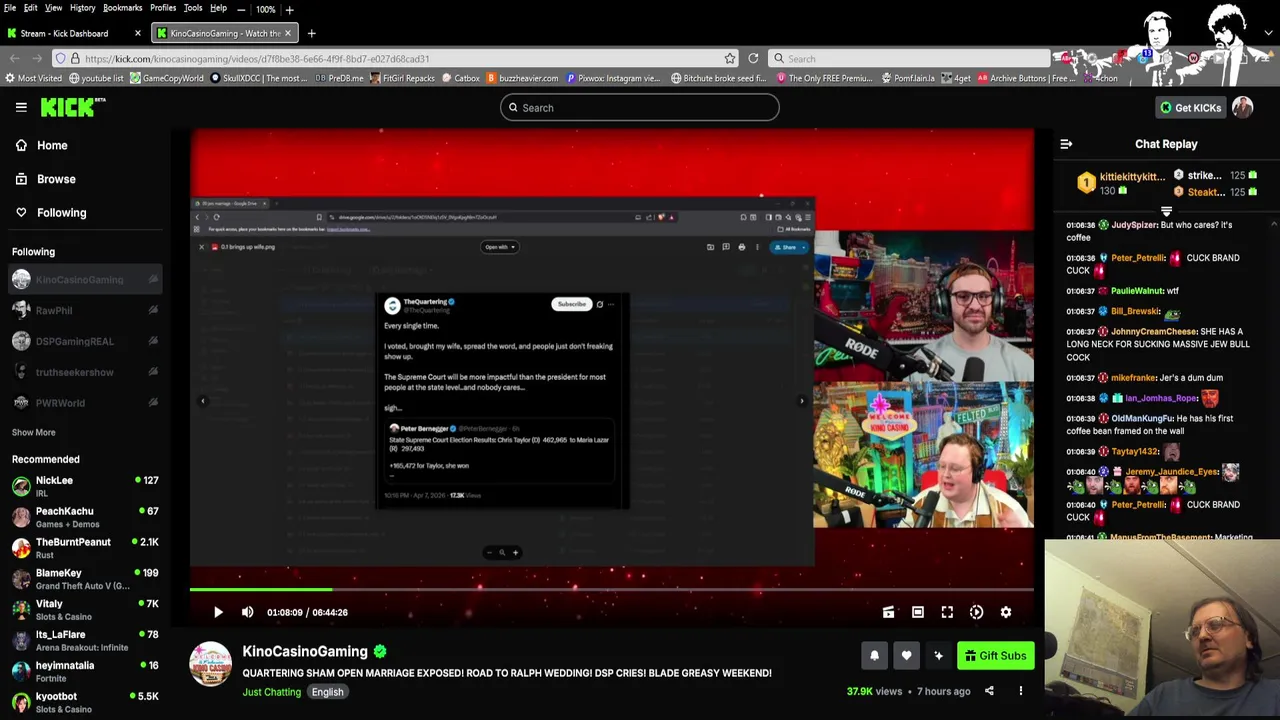The image size is (1280, 720).
Task: Zoom in with the browser plus button
Action: point(290,9)
